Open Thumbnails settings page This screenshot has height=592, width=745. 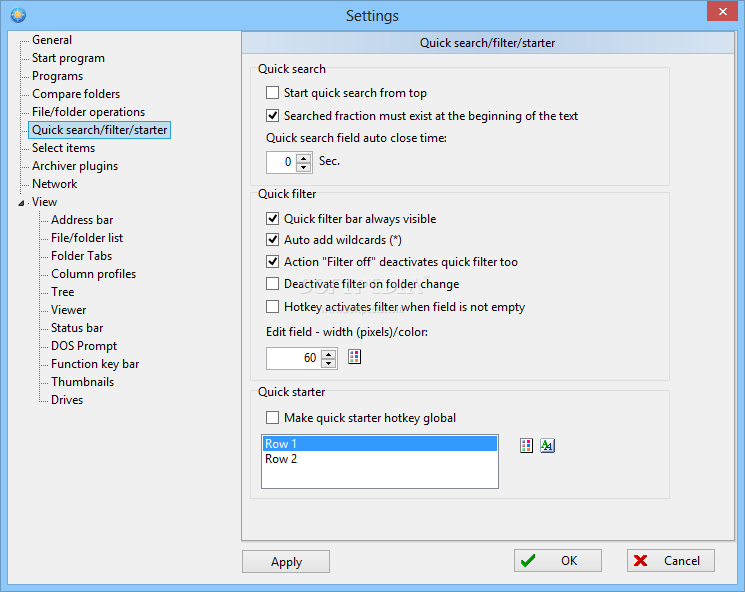coord(83,382)
